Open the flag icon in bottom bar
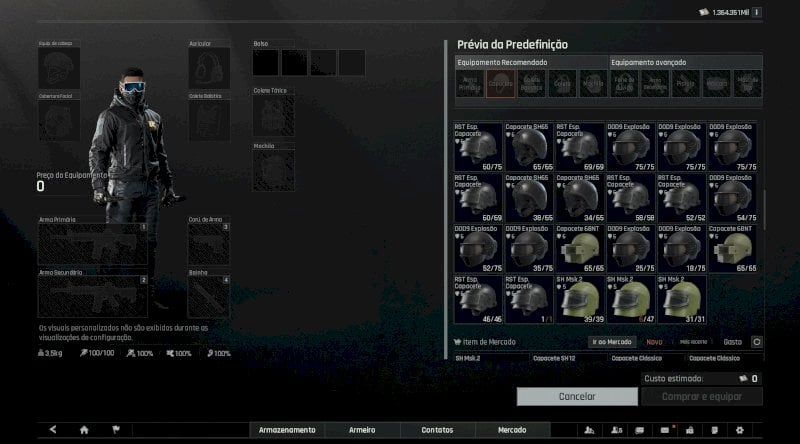 [116, 430]
